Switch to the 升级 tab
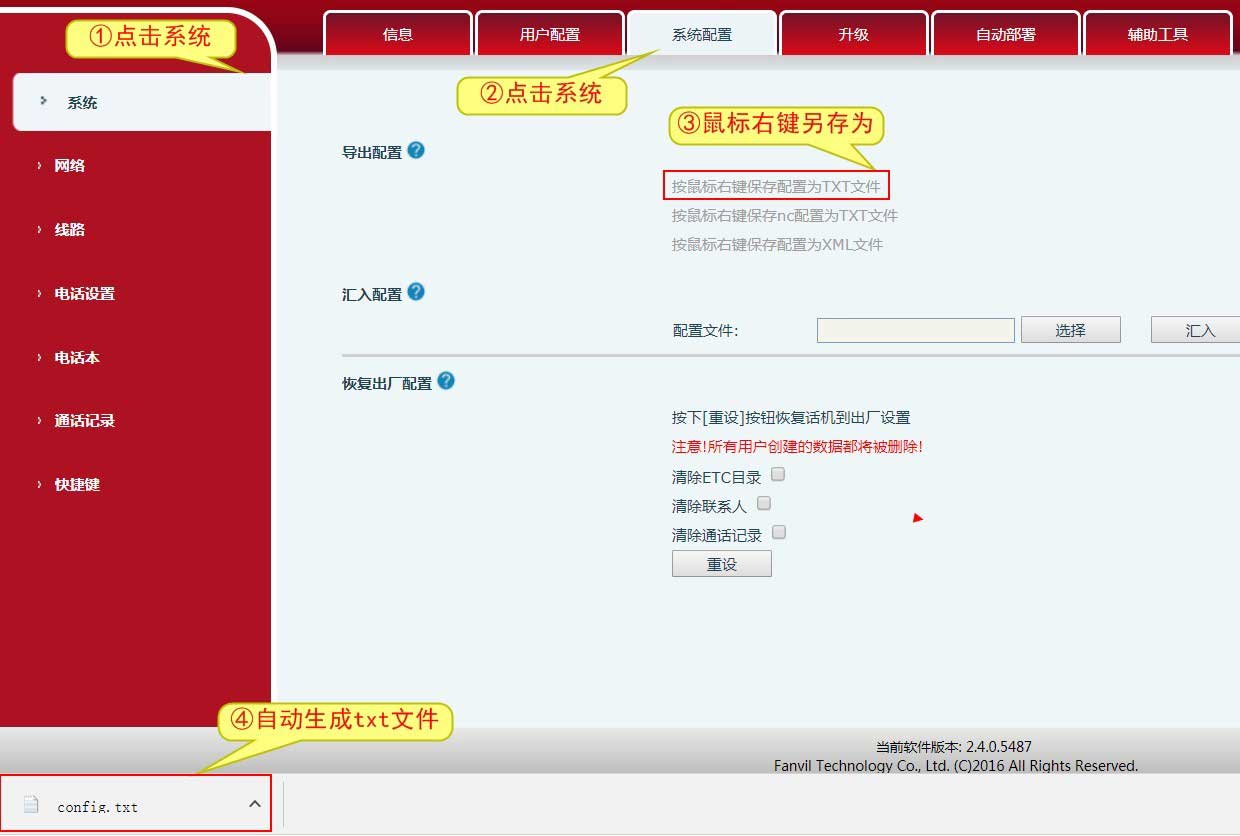 pos(852,33)
